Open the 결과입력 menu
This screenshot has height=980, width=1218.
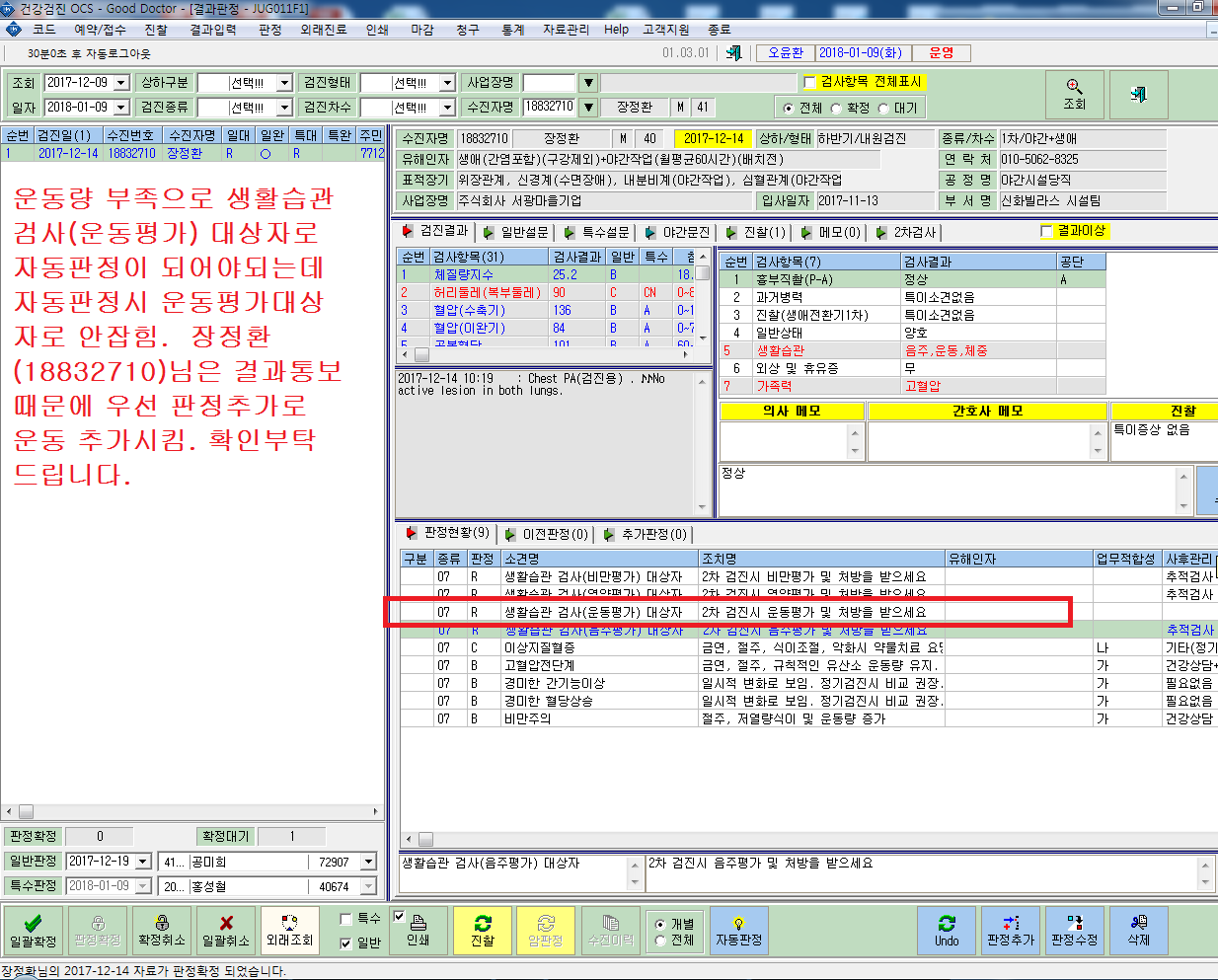coord(213,30)
